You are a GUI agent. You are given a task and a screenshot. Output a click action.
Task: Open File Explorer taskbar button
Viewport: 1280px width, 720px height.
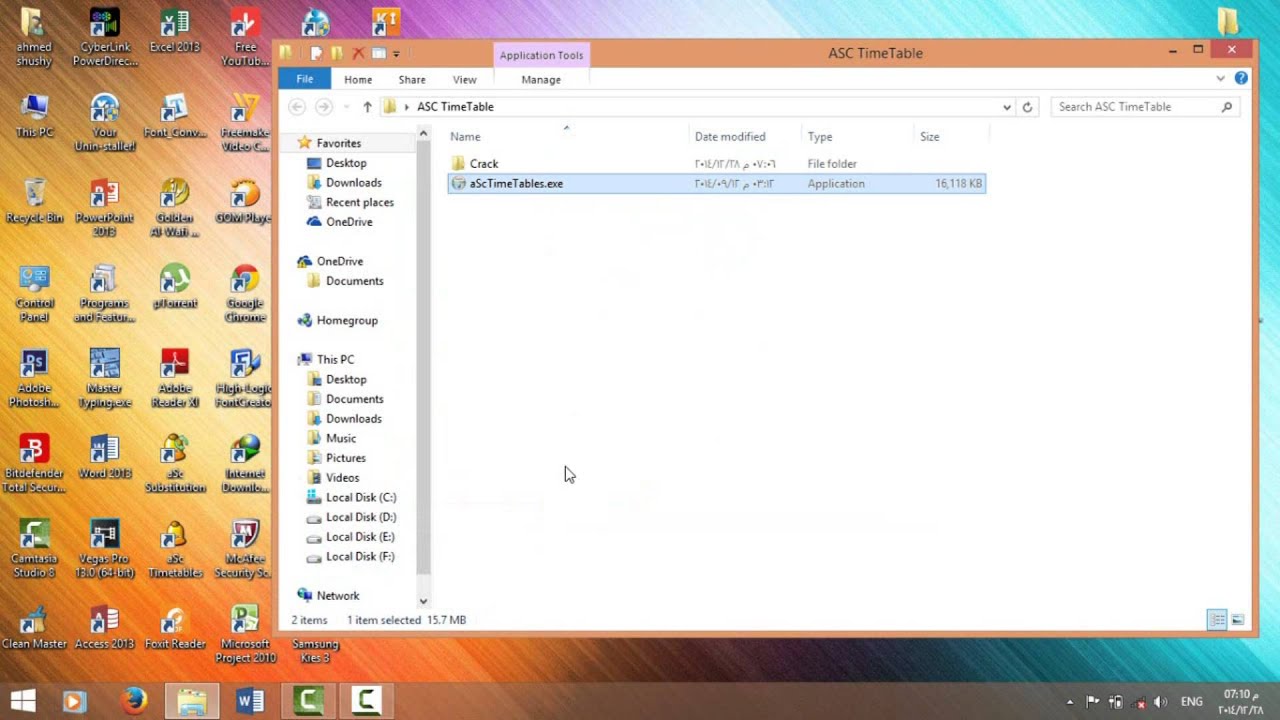(191, 701)
